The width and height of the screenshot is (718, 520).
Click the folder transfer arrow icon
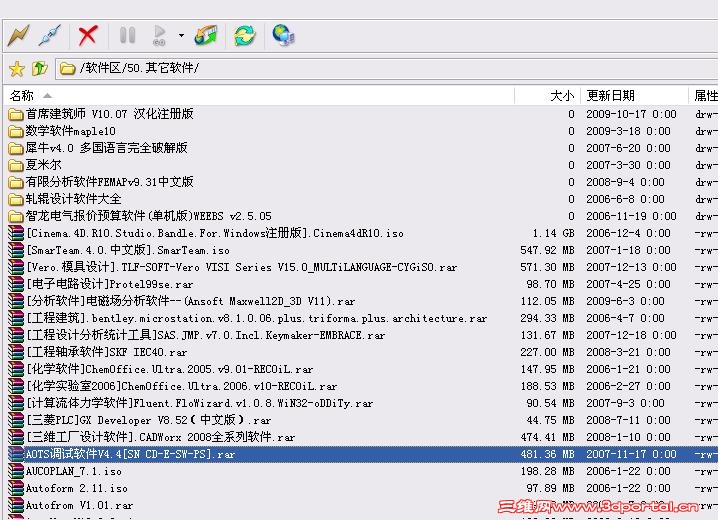(x=206, y=36)
